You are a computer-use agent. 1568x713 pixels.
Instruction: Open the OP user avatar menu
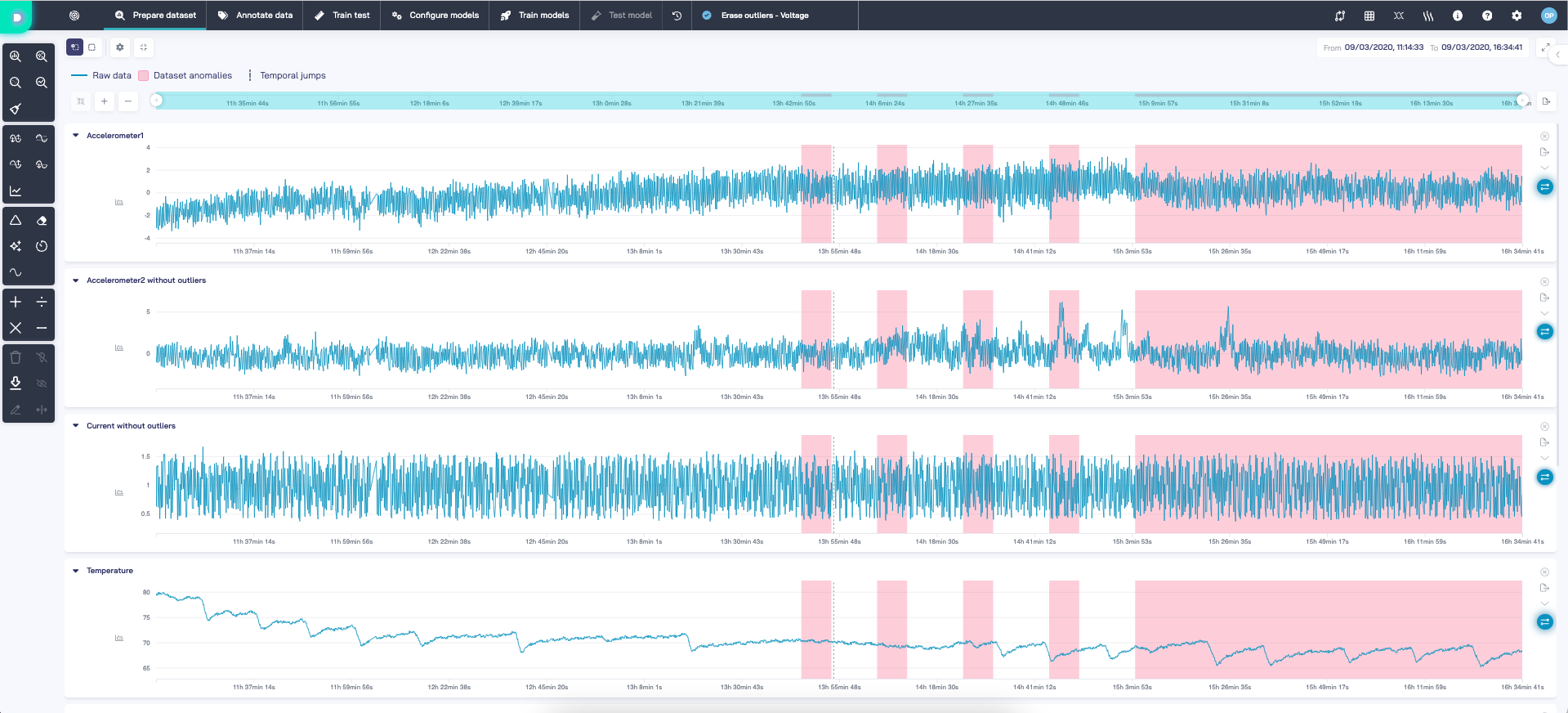[x=1548, y=16]
